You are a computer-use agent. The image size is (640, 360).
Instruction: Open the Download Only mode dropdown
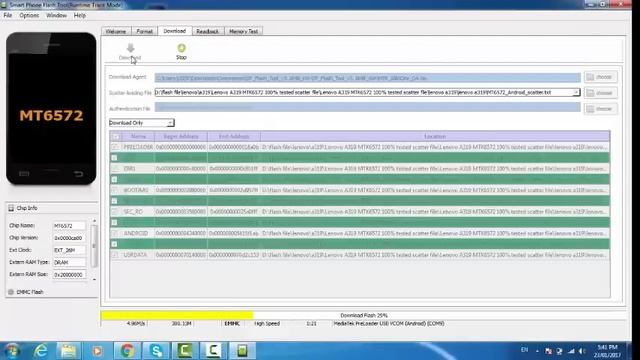coord(142,123)
